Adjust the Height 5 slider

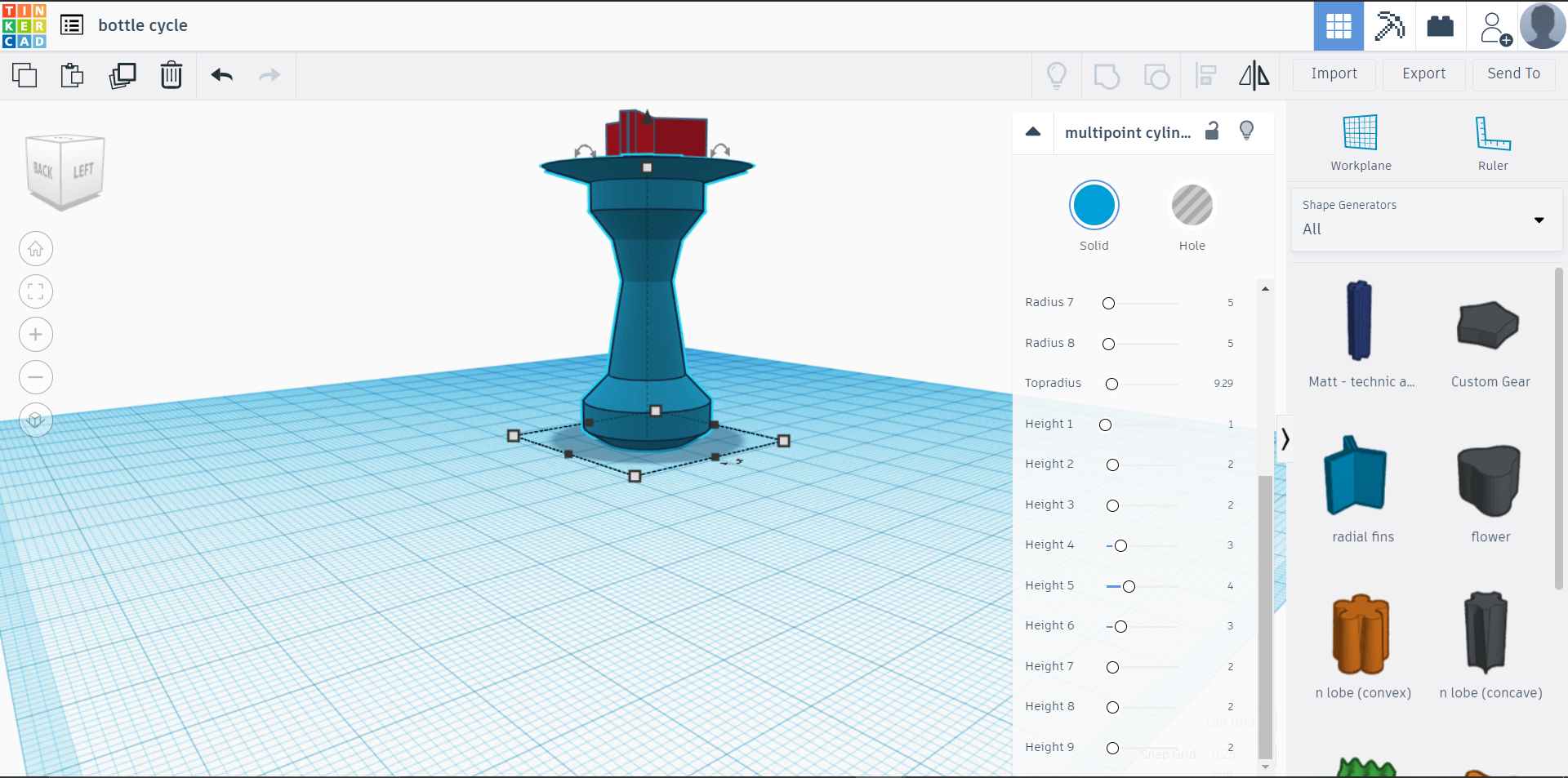(x=1128, y=586)
